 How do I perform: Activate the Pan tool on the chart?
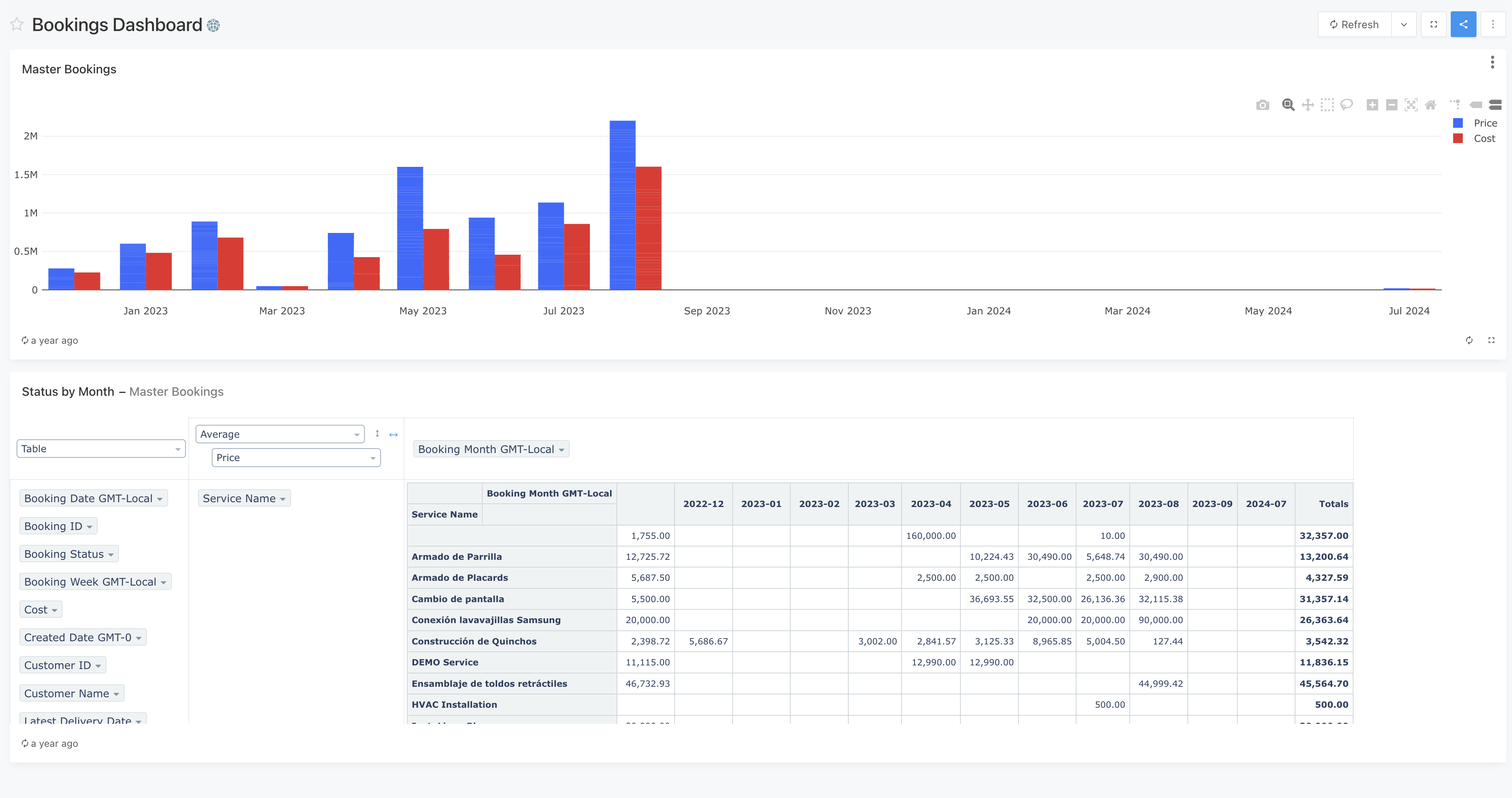tap(1307, 104)
